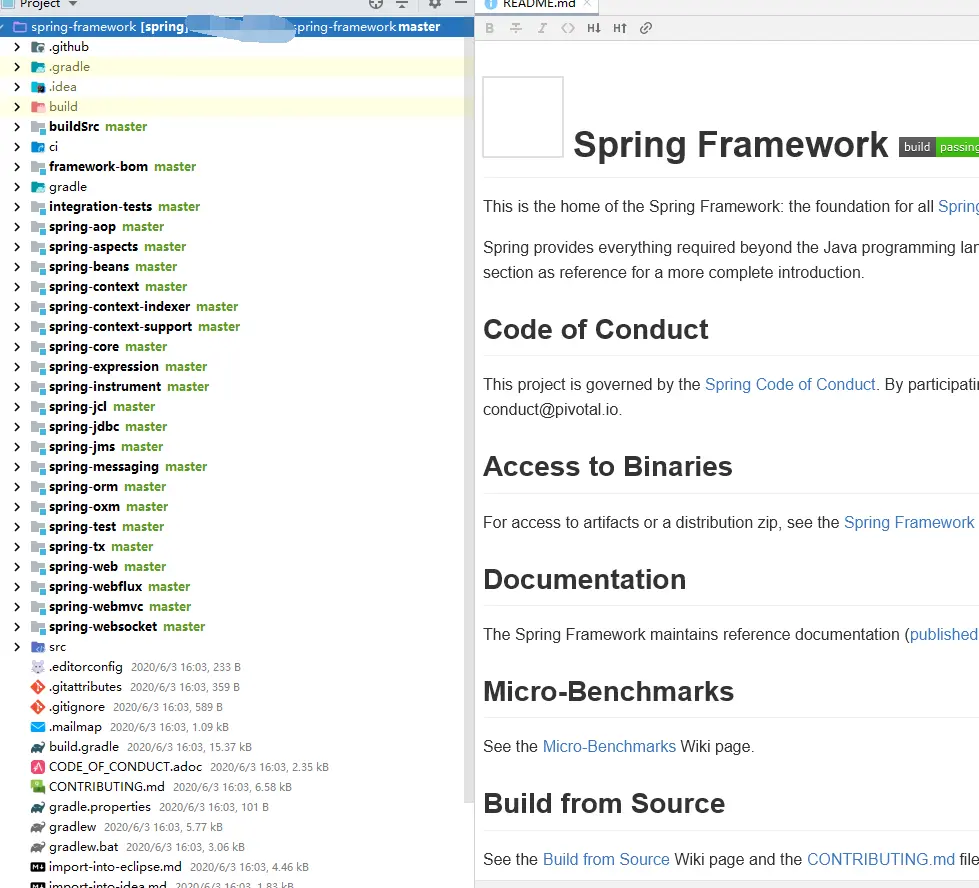Expand the .github folder
The height and width of the screenshot is (888, 979).
tap(17, 47)
